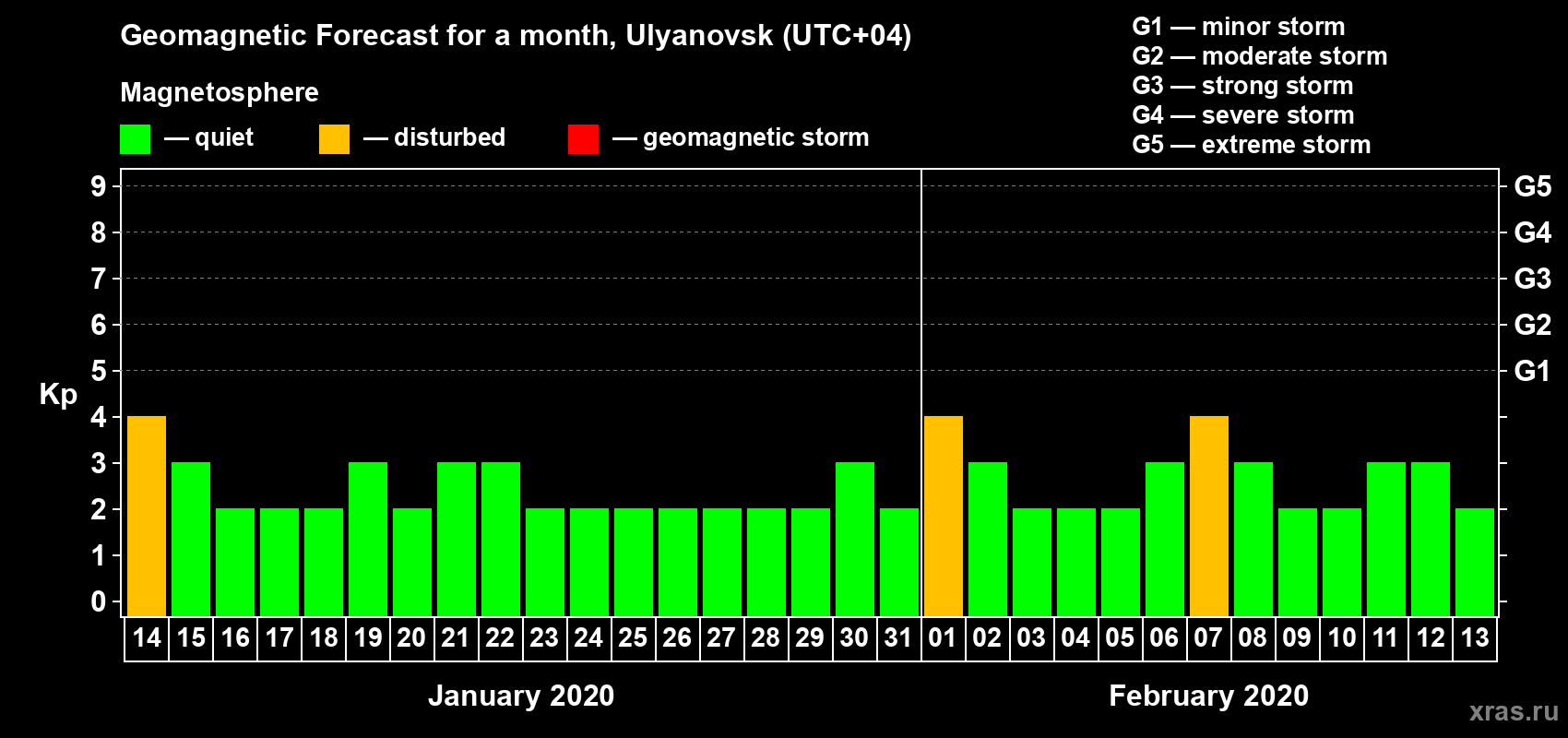Click the green bar for February 06
This screenshot has width=1568, height=738.
point(1165,540)
